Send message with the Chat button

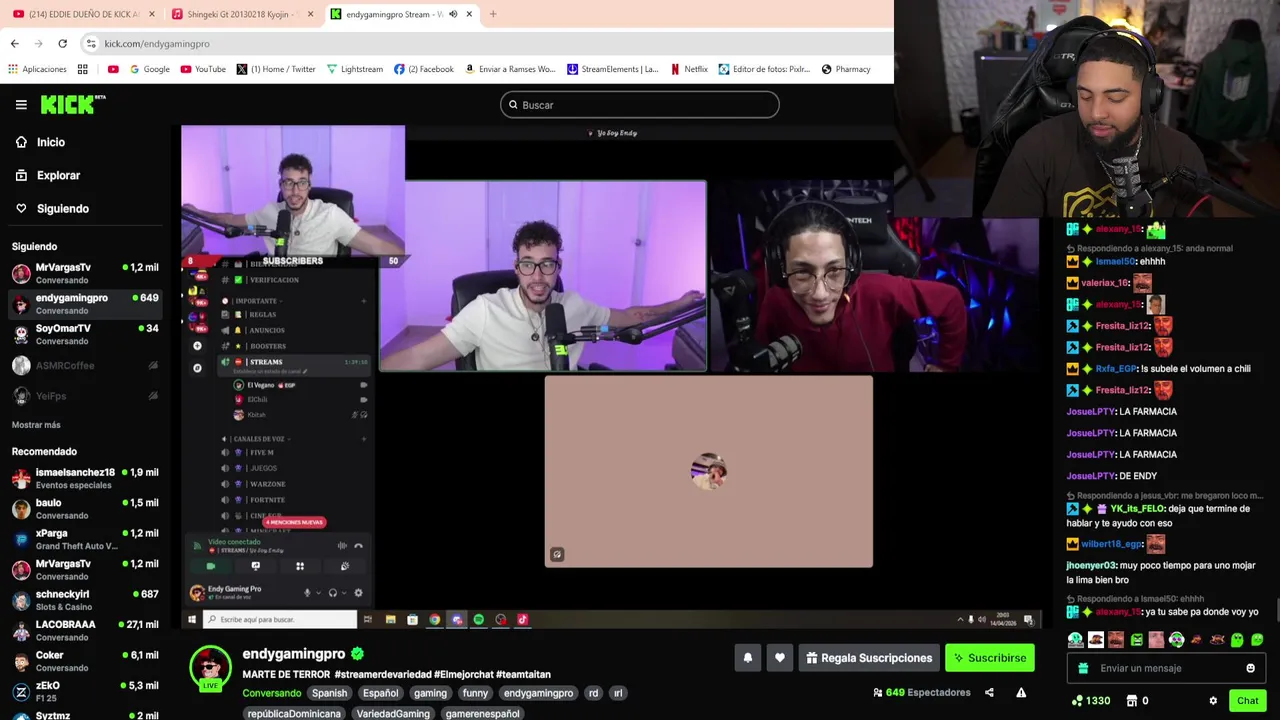tap(1247, 701)
